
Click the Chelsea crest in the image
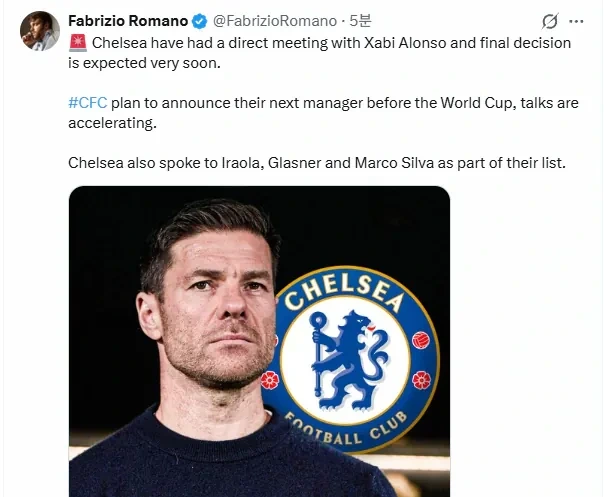(351, 358)
